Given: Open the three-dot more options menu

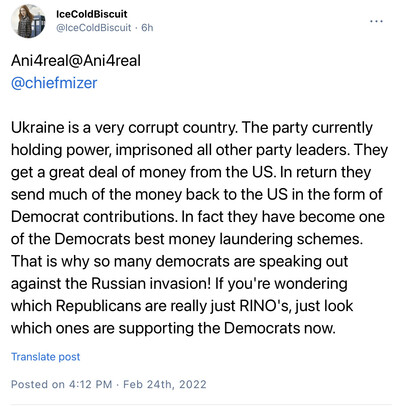Looking at the screenshot, I should click(376, 21).
